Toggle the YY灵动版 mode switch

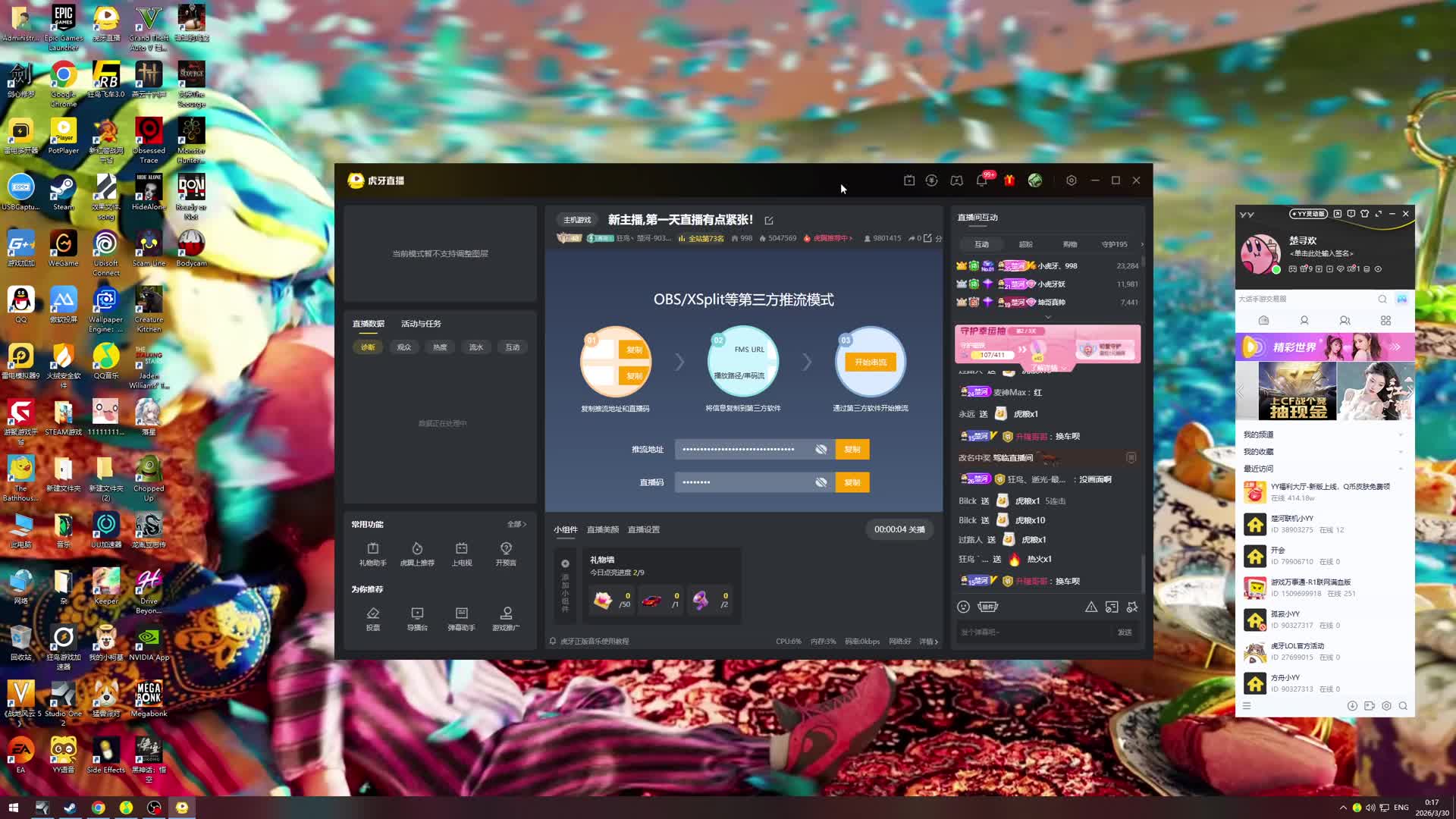(x=1309, y=214)
